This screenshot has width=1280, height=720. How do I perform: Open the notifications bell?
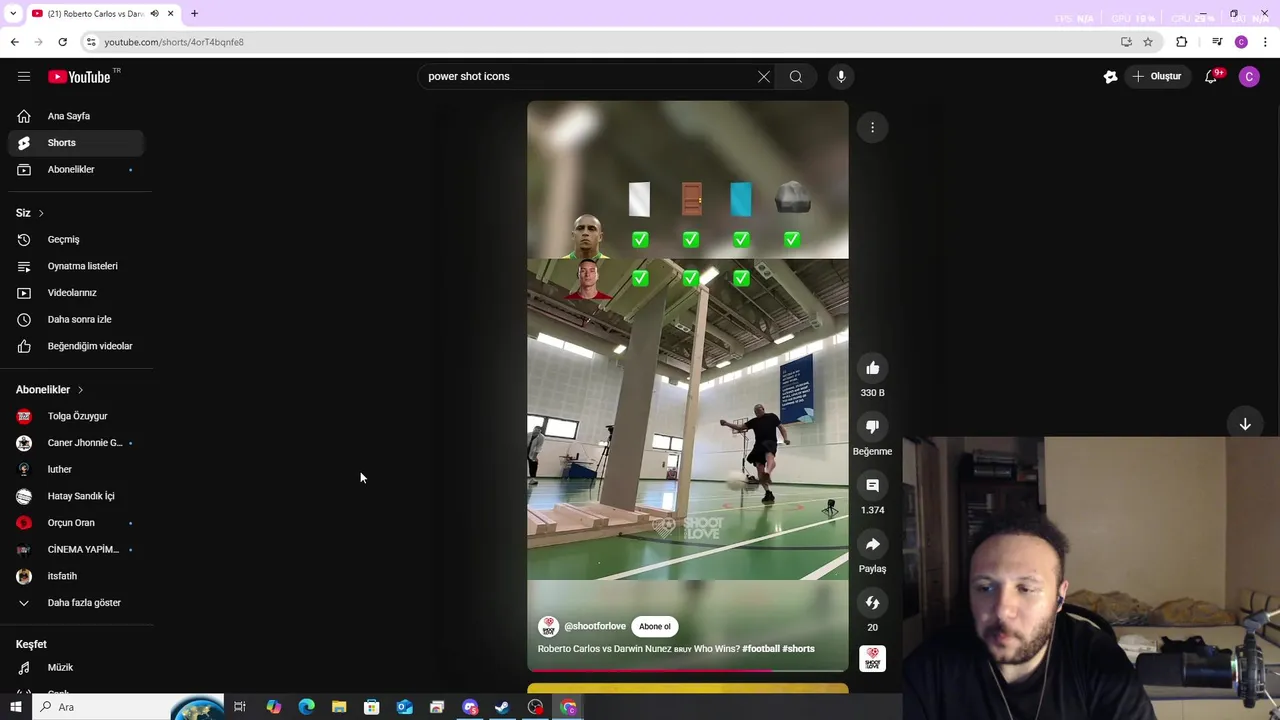1211,76
